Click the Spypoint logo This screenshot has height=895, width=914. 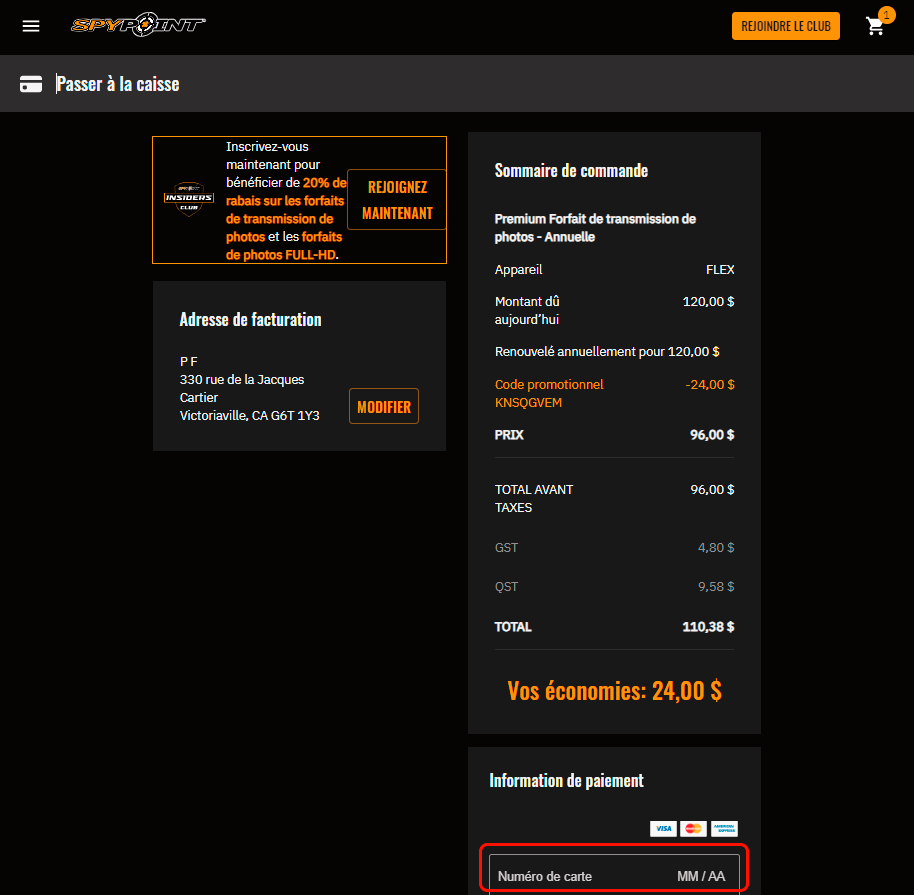(x=138, y=24)
